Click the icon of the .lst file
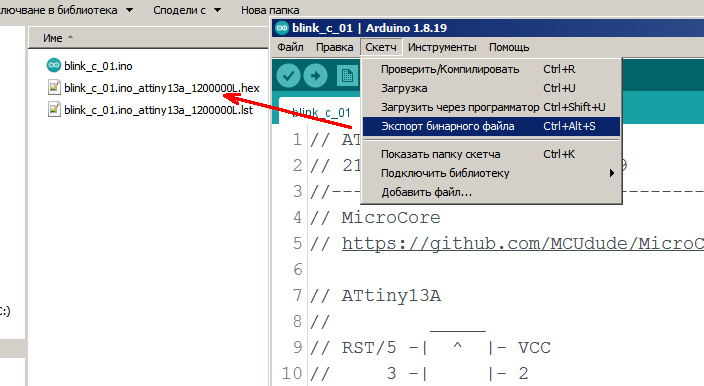704x386 pixels. (x=54, y=110)
